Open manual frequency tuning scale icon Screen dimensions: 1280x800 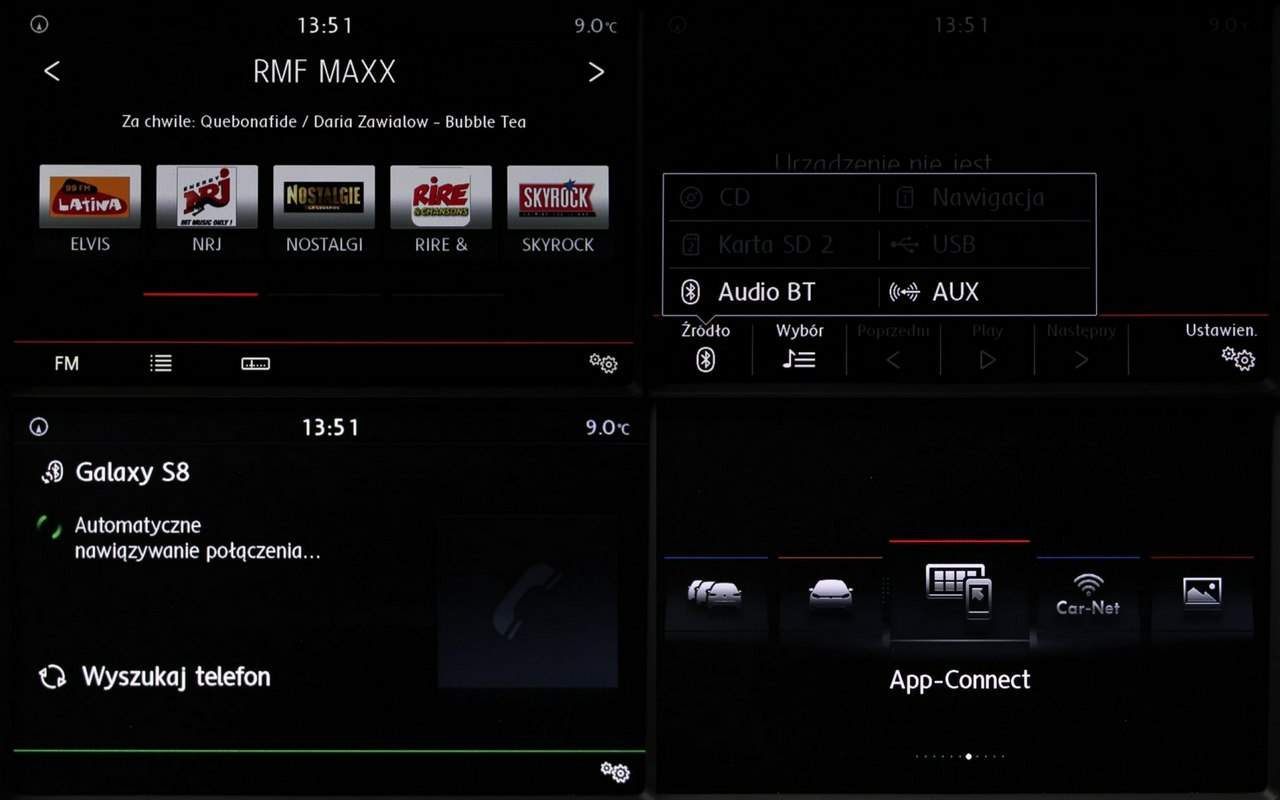coord(256,364)
